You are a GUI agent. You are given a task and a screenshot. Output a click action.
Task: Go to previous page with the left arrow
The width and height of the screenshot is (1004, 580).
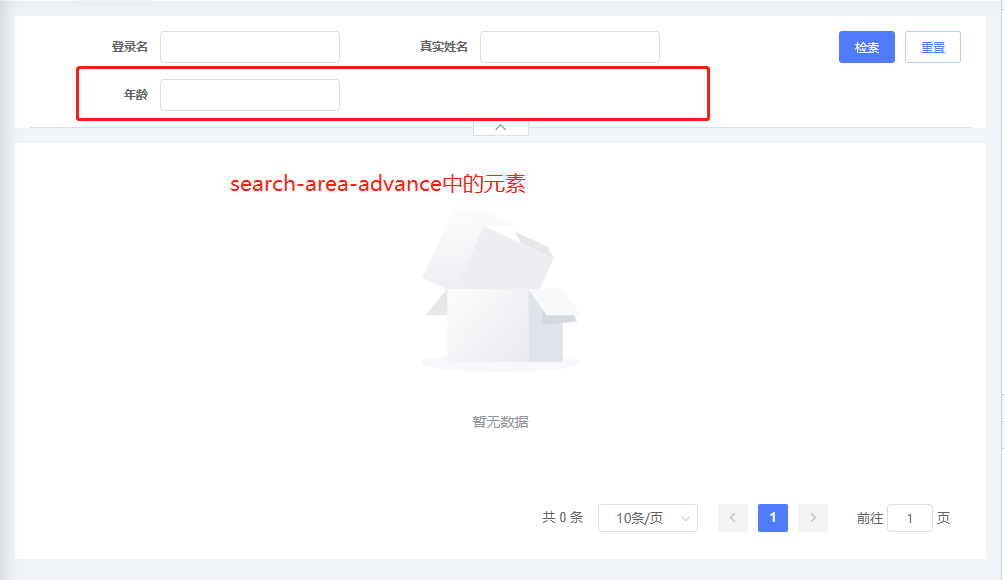732,517
